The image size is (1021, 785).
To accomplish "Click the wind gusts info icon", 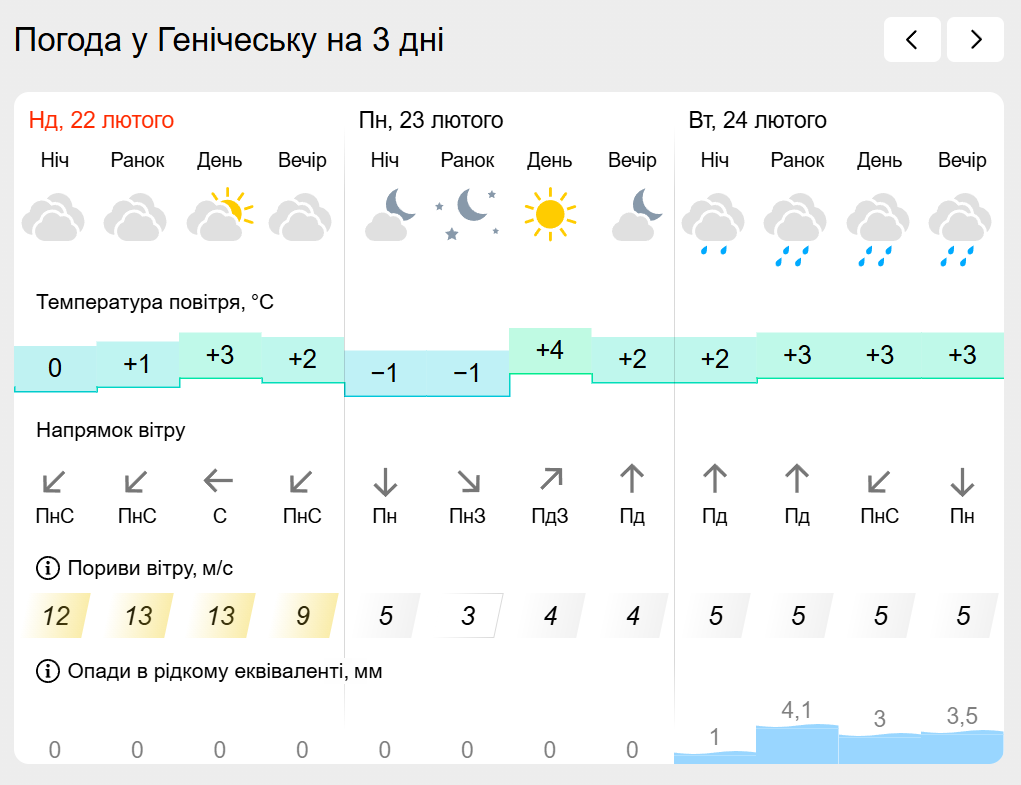I will click(48, 569).
